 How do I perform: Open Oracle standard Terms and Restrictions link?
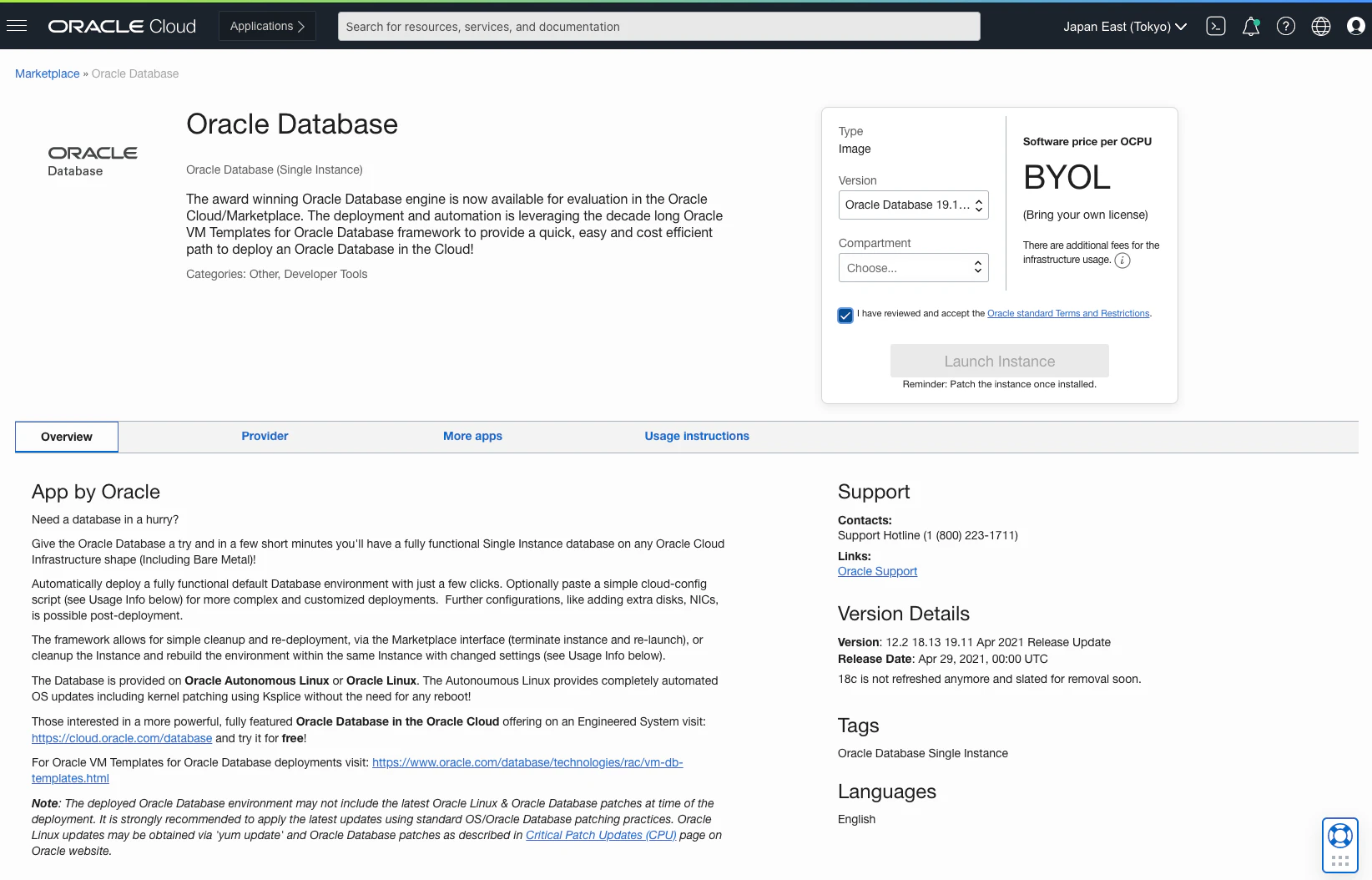1068,314
